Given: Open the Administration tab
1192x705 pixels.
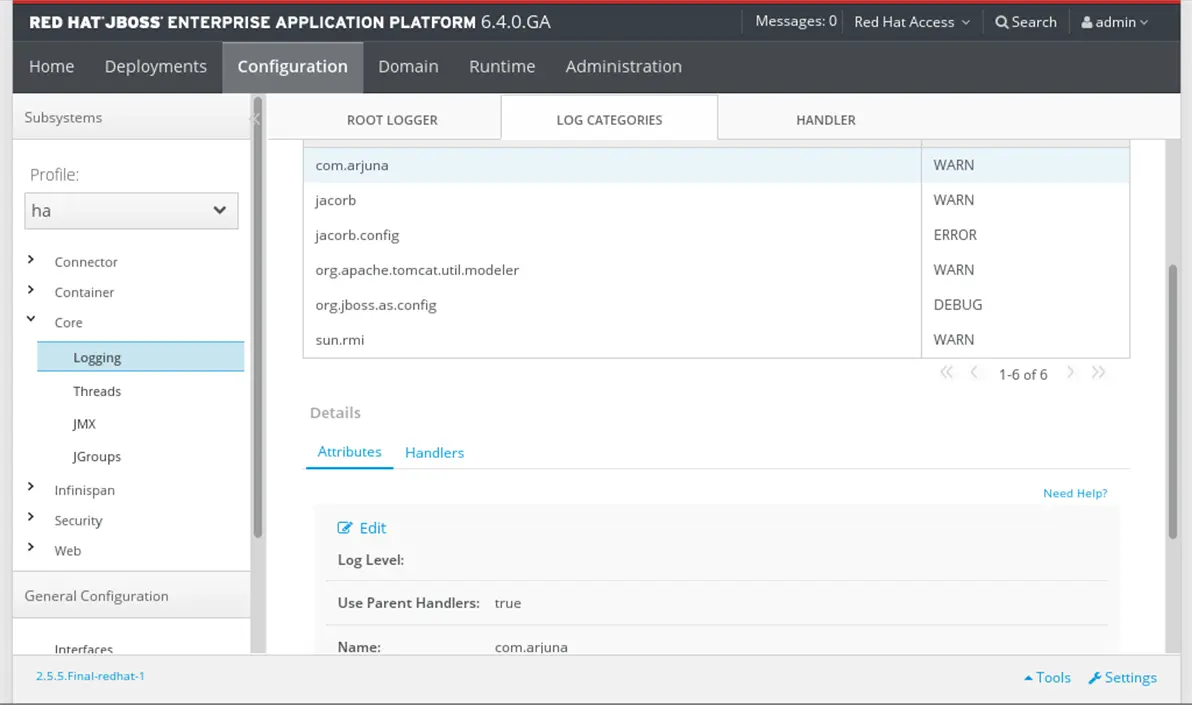Looking at the screenshot, I should (623, 67).
